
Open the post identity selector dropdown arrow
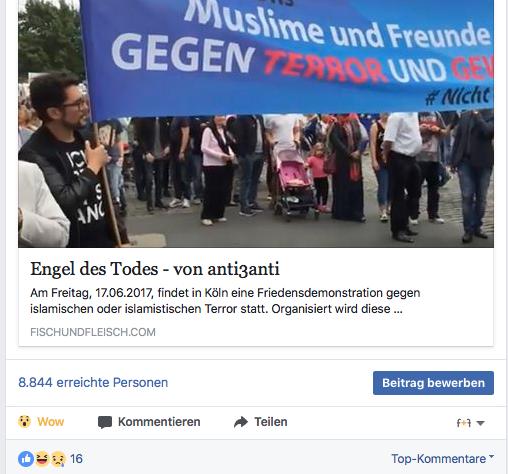tap(480, 423)
